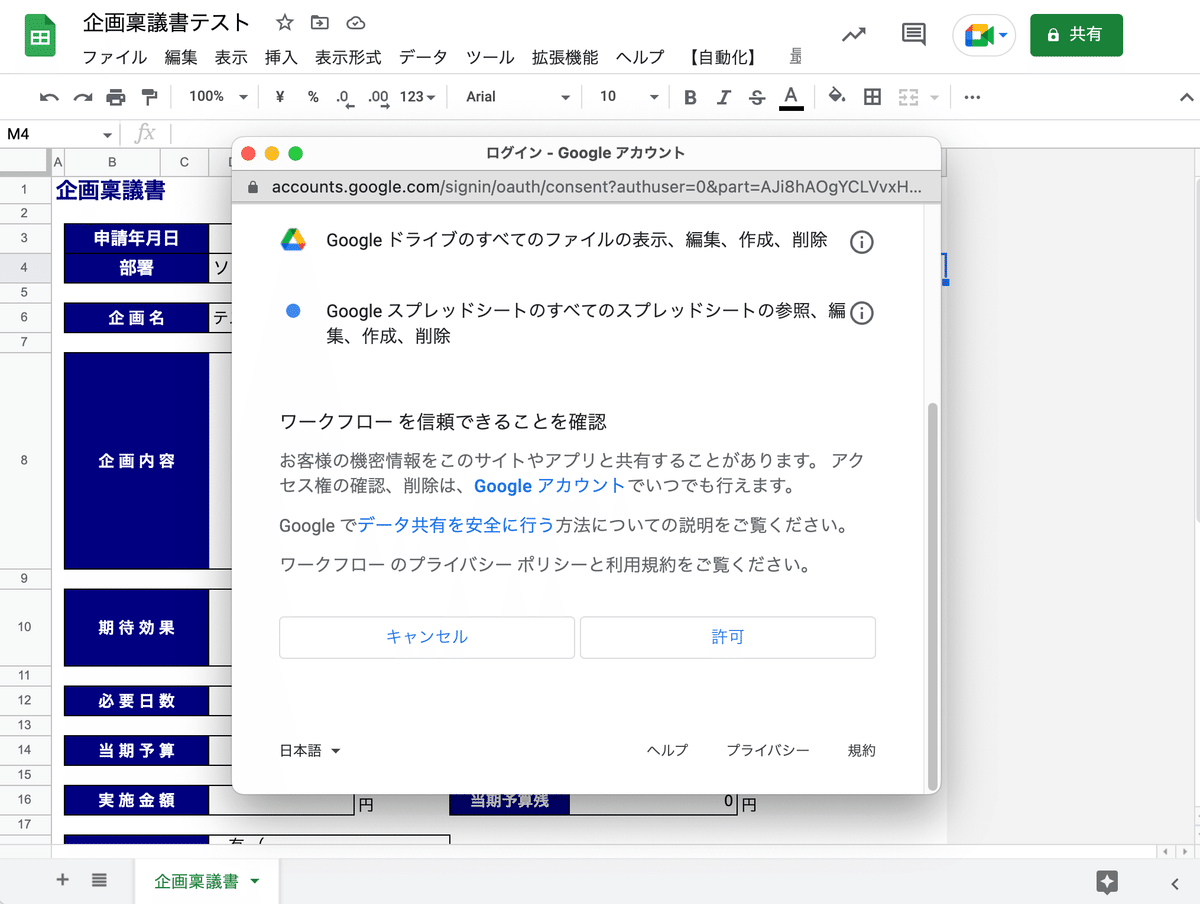Viewport: 1200px width, 904px height.
Task: Select the 企画稟議書 title cell
Action: click(x=111, y=190)
